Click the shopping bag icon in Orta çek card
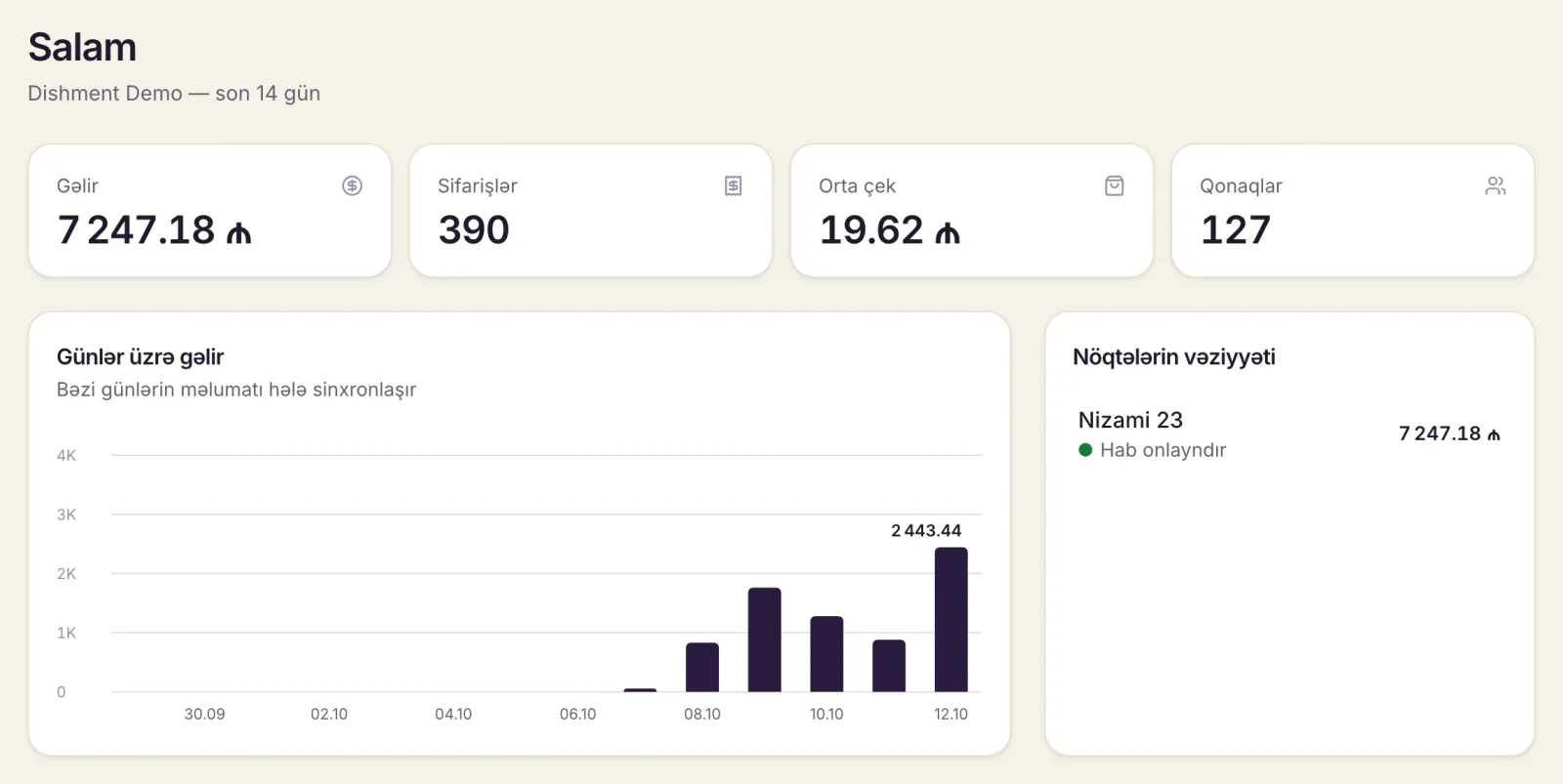The image size is (1563, 784). point(1114,186)
